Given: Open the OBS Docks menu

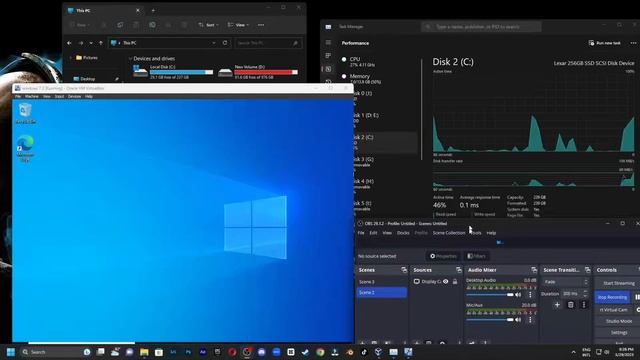Looking at the screenshot, I should pyautogui.click(x=403, y=233).
